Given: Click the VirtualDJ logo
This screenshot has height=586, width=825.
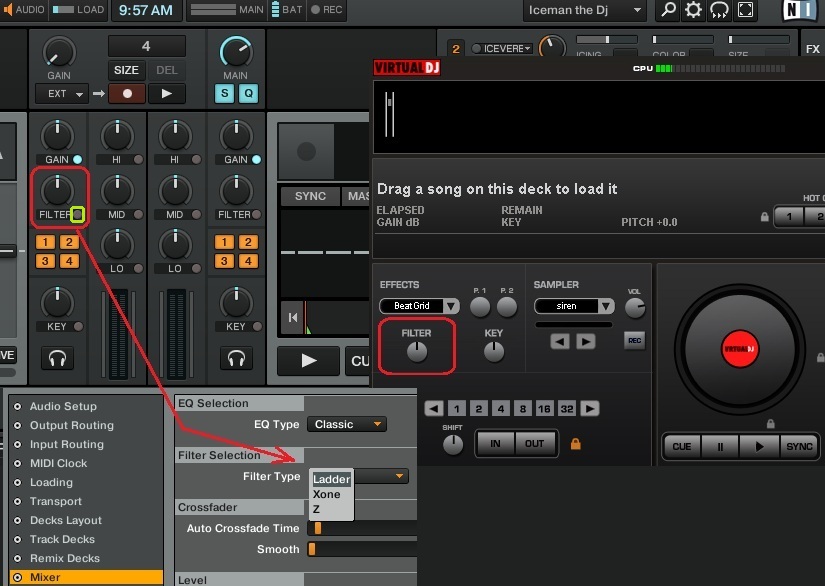Looking at the screenshot, I should pyautogui.click(x=407, y=67).
